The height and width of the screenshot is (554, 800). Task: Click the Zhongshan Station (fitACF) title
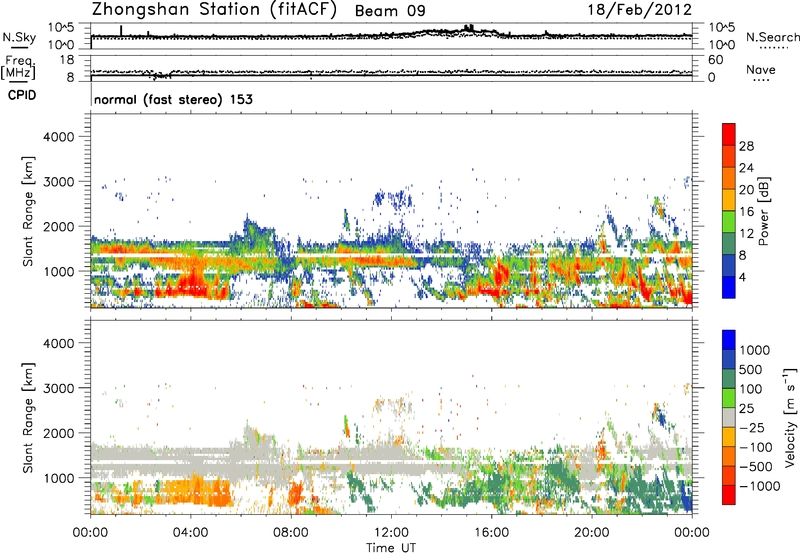(x=214, y=10)
